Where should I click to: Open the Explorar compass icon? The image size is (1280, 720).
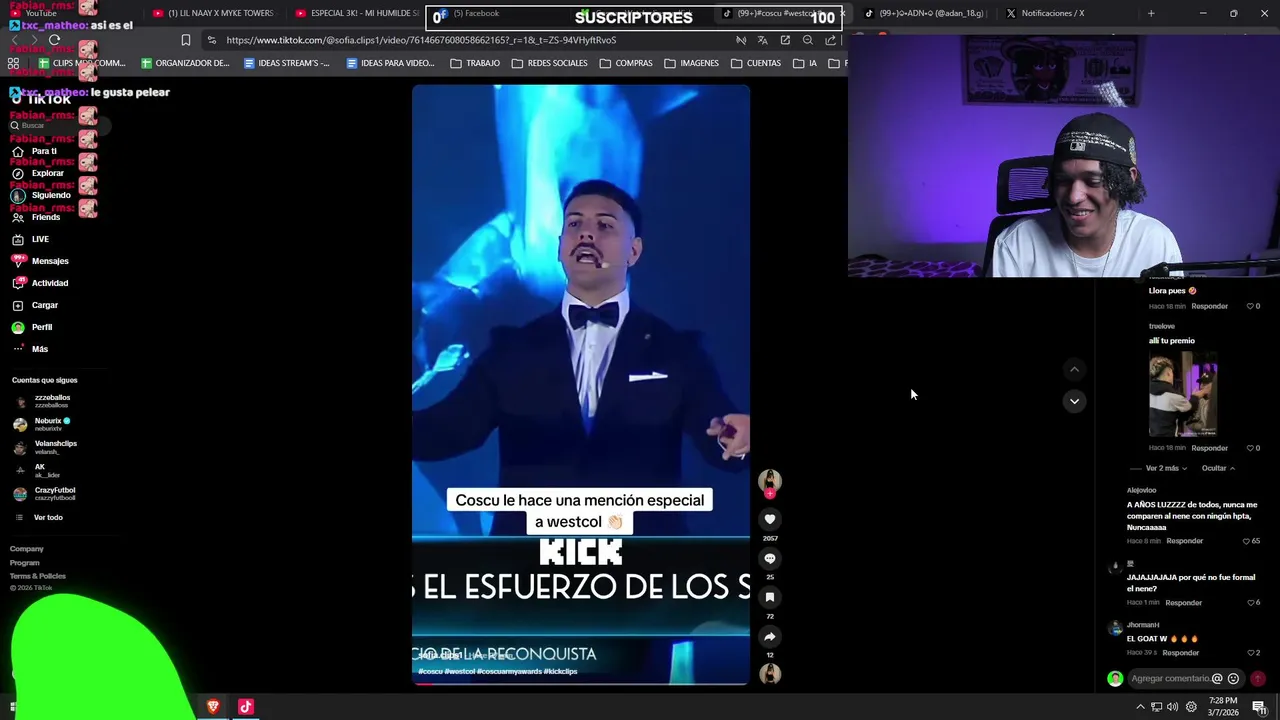(x=18, y=173)
